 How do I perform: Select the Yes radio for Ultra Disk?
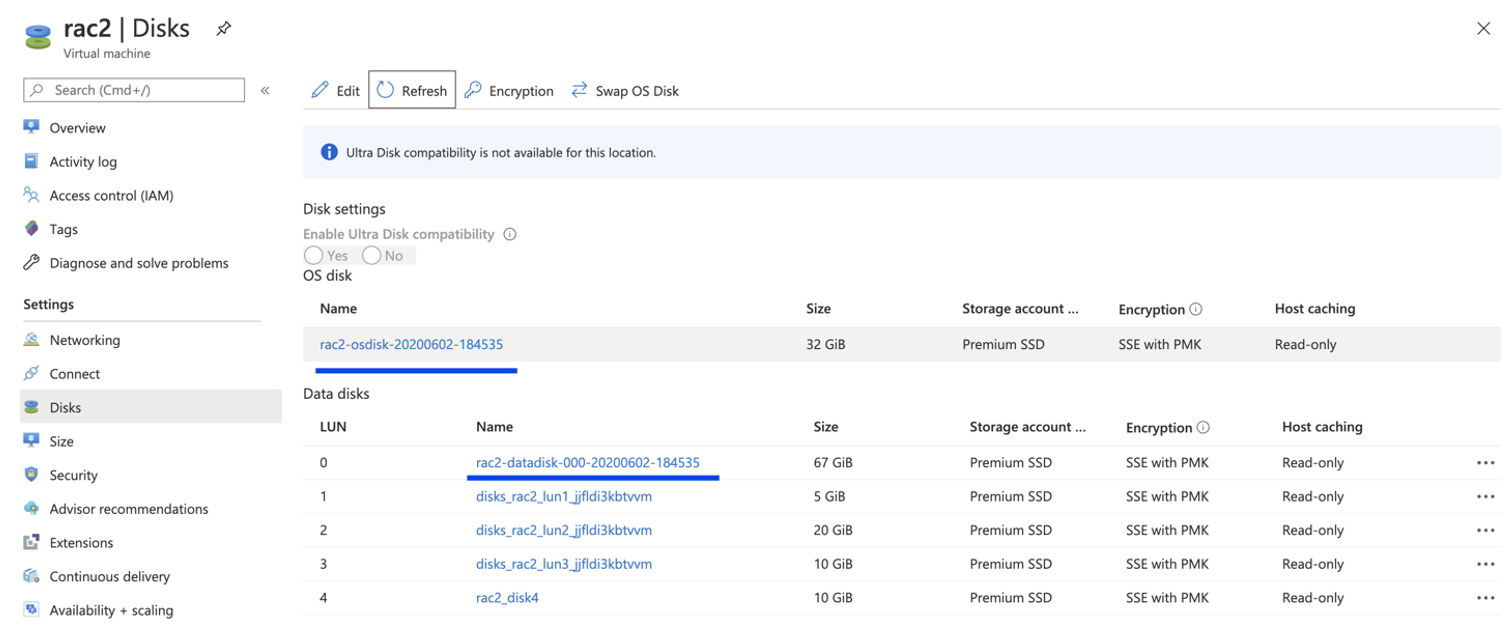[x=314, y=255]
